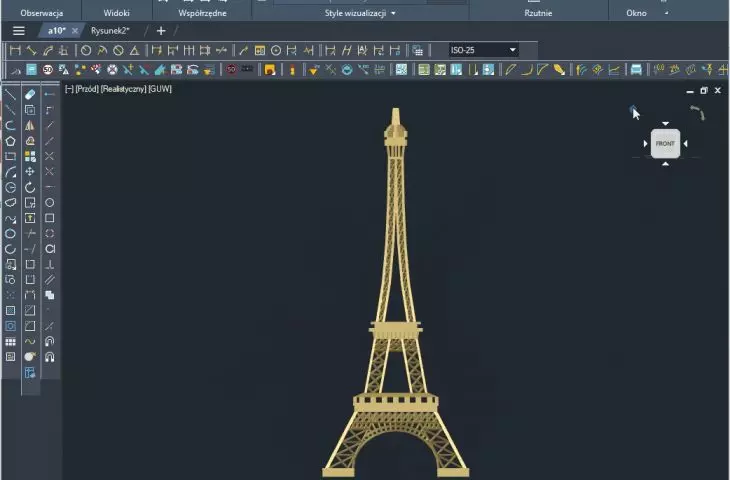Image resolution: width=730 pixels, height=480 pixels.
Task: Expand the Okno panel arrow
Action: [666, 14]
